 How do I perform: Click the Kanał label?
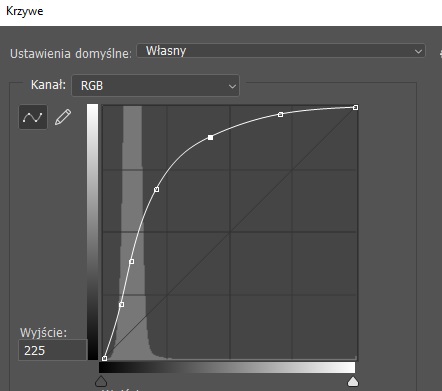pos(48,85)
